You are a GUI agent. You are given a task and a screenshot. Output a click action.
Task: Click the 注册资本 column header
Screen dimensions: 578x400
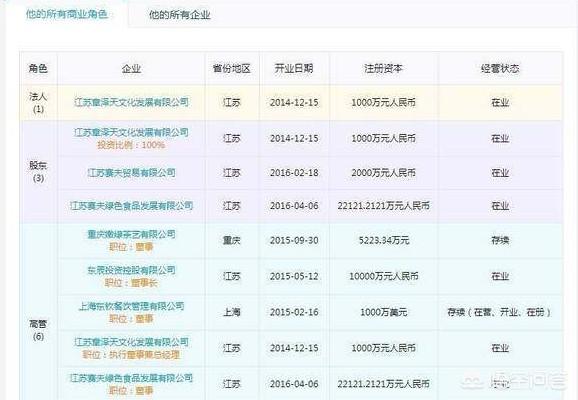[x=383, y=69]
